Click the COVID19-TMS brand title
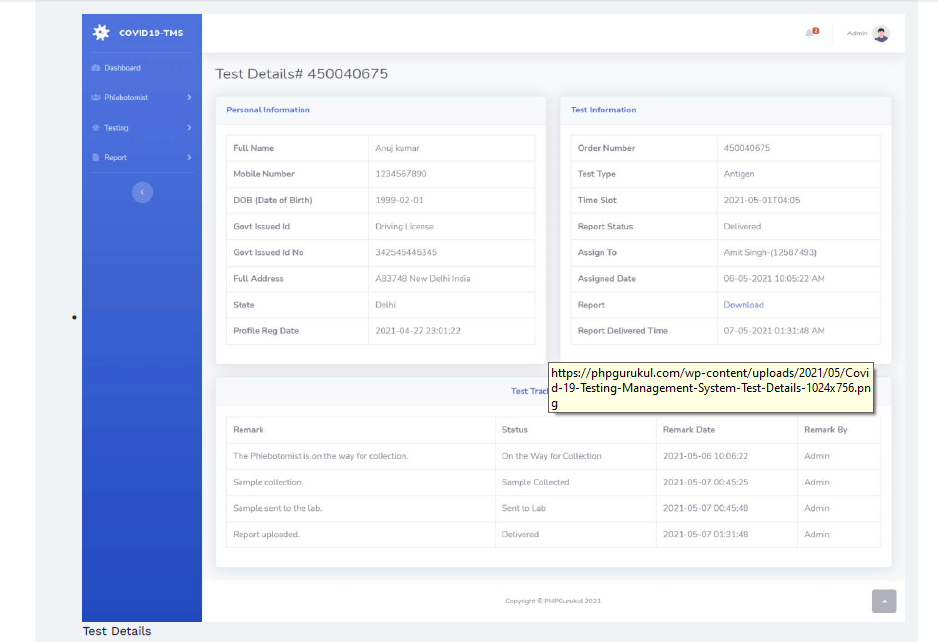This screenshot has width=938, height=642. (x=151, y=33)
